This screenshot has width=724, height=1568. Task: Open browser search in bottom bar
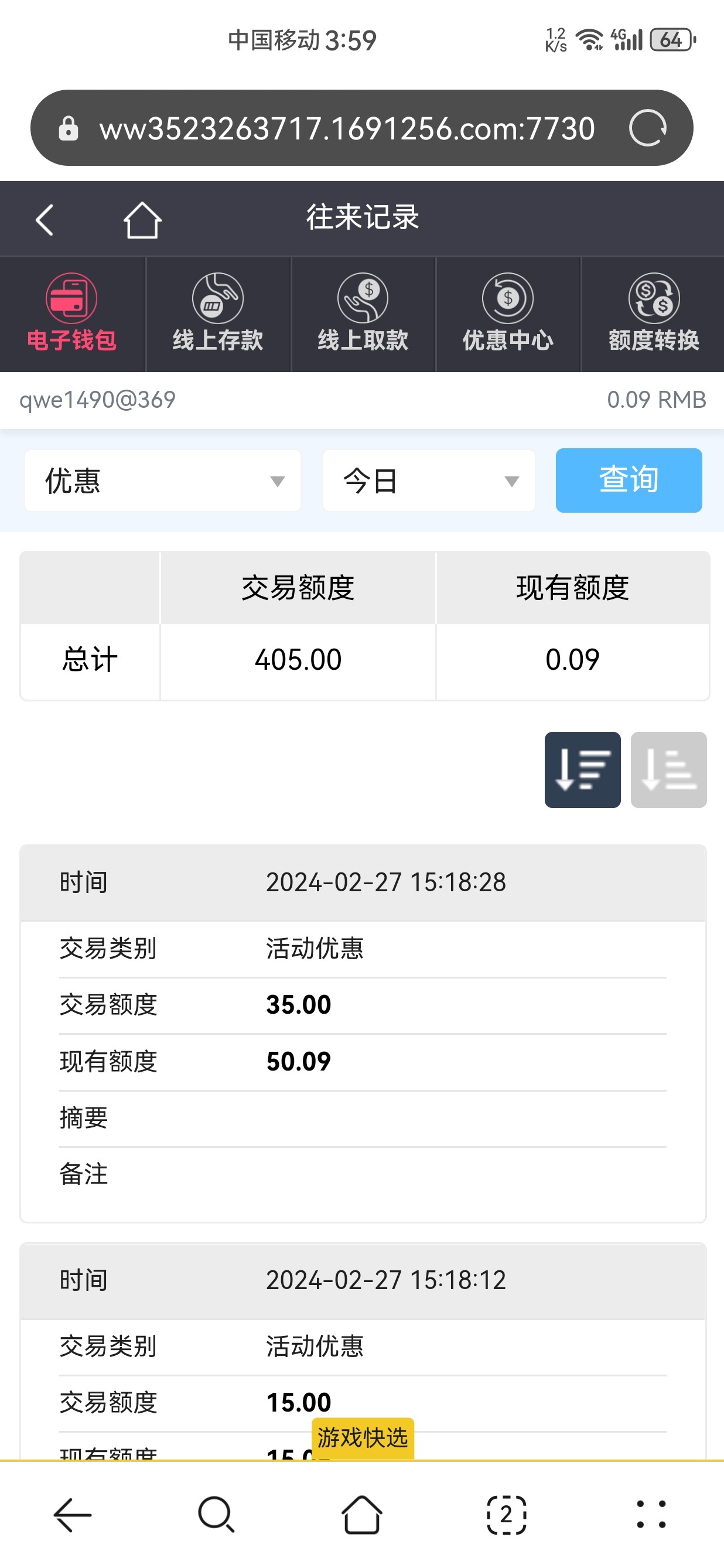[x=216, y=1515]
